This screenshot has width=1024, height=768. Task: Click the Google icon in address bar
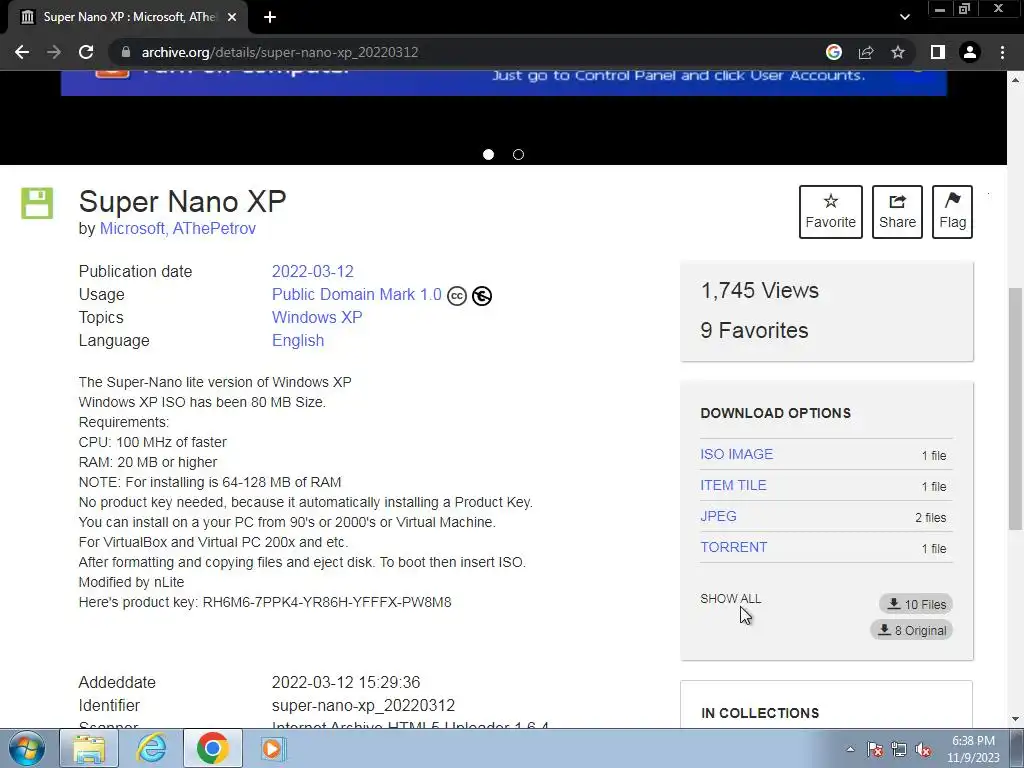coord(834,52)
